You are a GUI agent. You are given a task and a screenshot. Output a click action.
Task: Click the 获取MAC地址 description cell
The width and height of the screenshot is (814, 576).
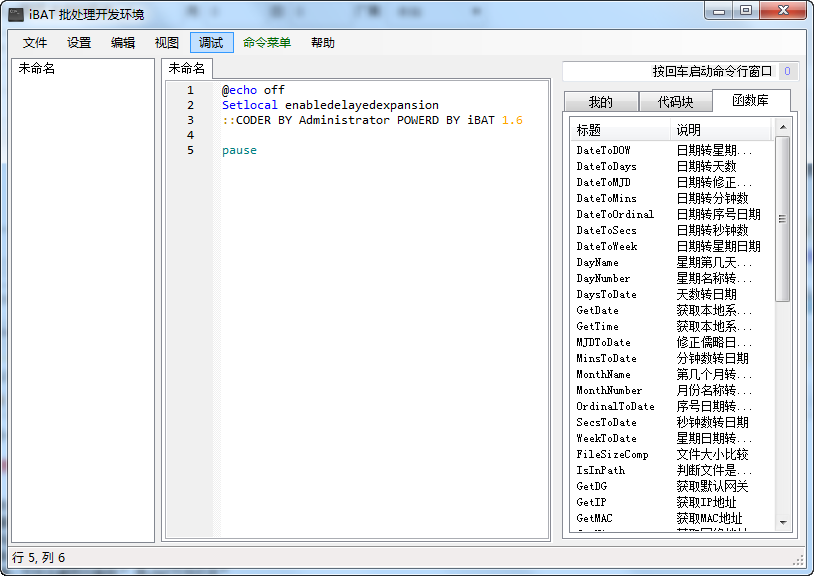[x=709, y=518]
